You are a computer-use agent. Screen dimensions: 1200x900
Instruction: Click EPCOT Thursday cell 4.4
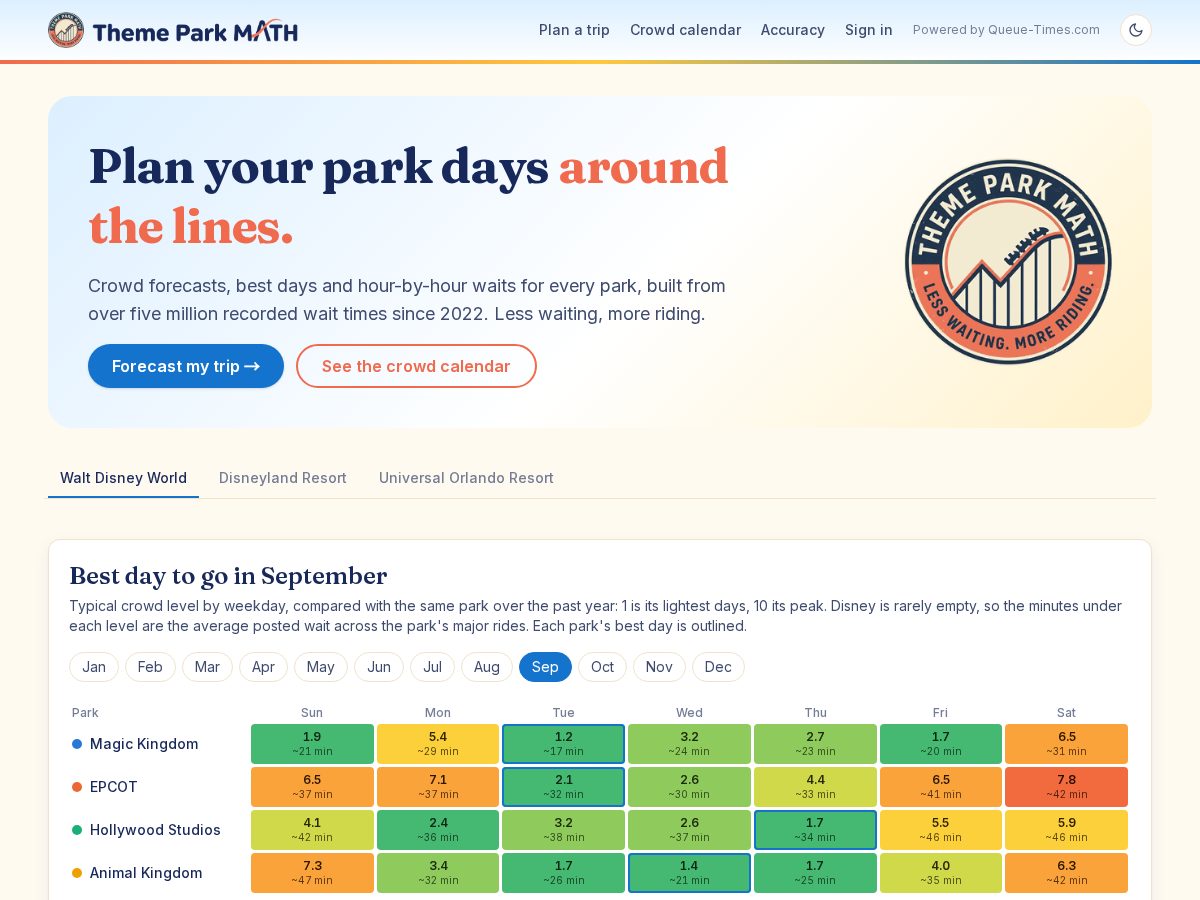tap(815, 787)
